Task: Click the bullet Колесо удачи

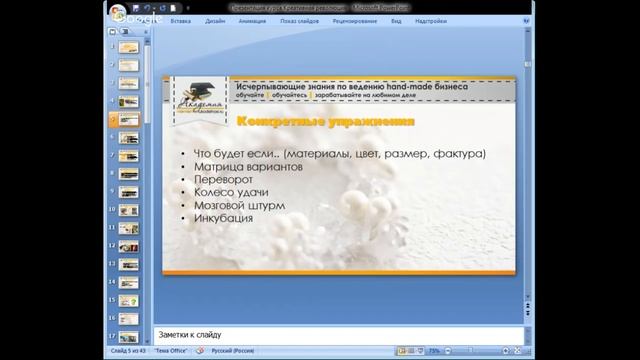Action: click(231, 192)
